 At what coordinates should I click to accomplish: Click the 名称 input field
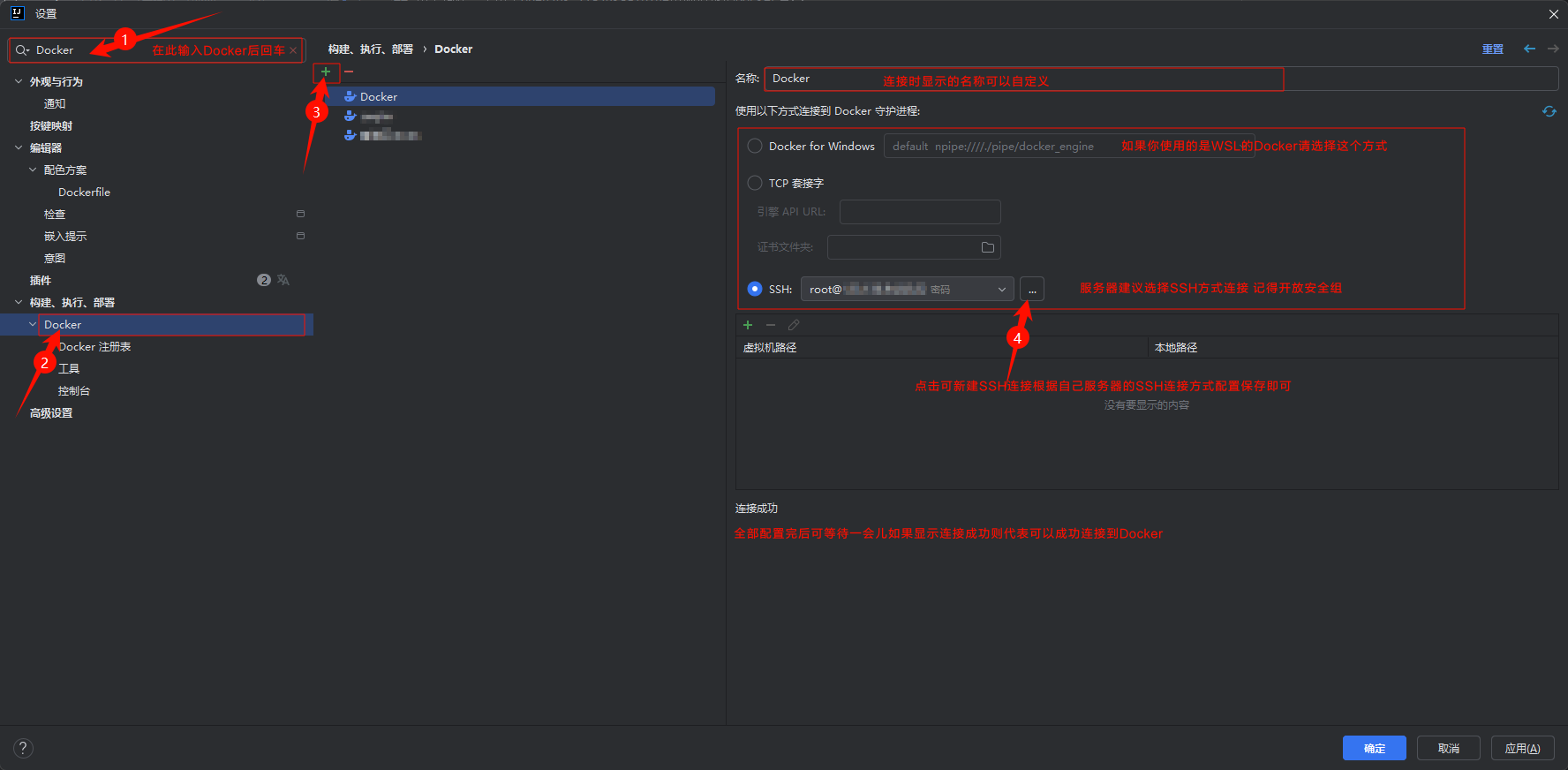click(1161, 79)
